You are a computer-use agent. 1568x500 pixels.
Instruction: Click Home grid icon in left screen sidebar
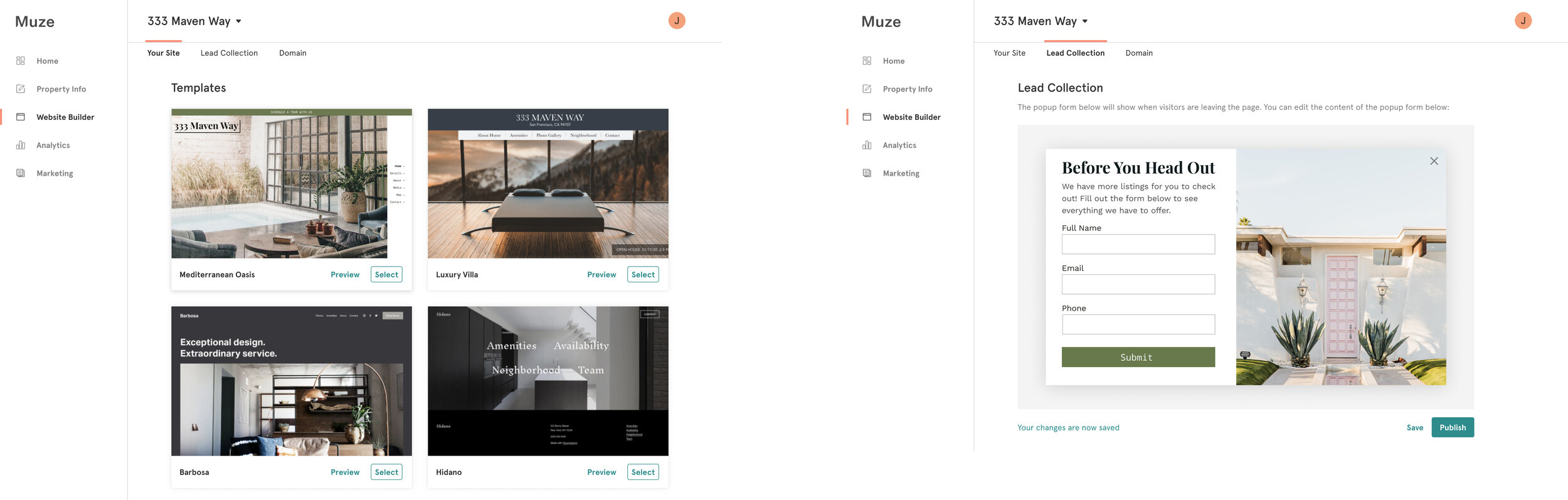[21, 61]
